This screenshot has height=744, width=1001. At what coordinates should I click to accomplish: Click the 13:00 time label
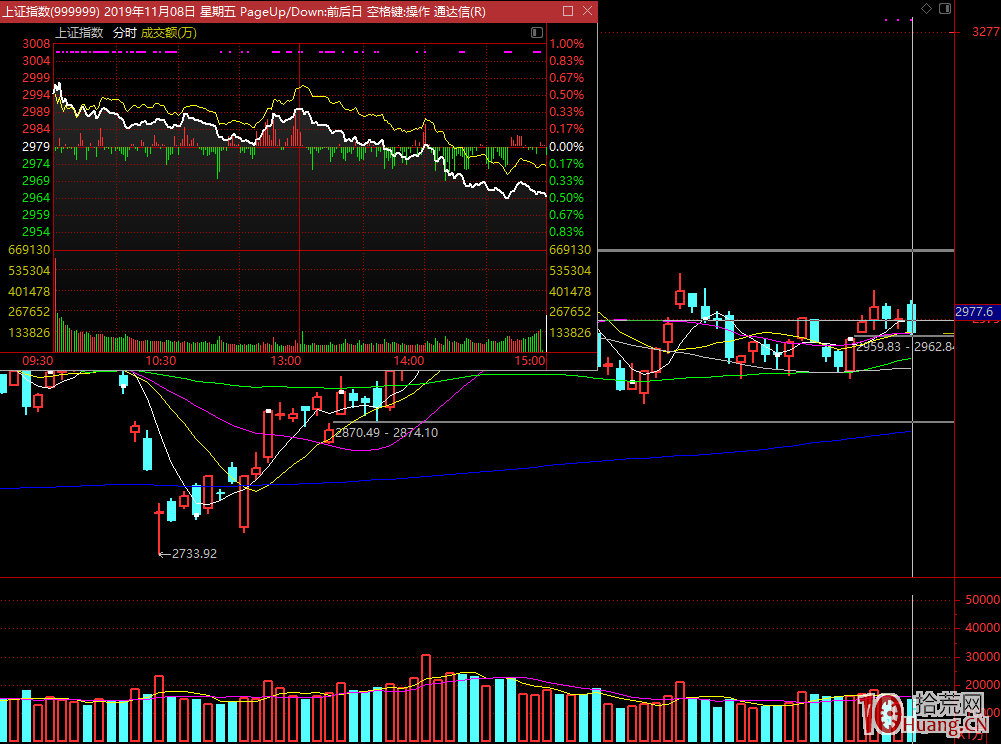(x=285, y=361)
